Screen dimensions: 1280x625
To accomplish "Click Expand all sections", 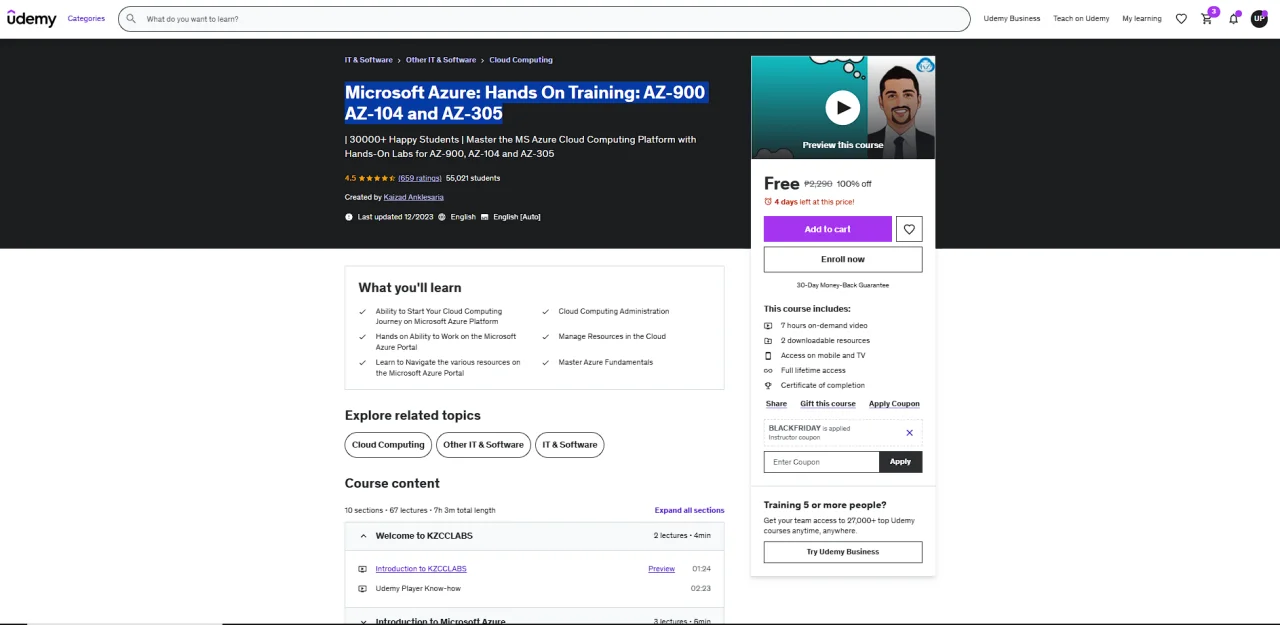I will click(689, 510).
